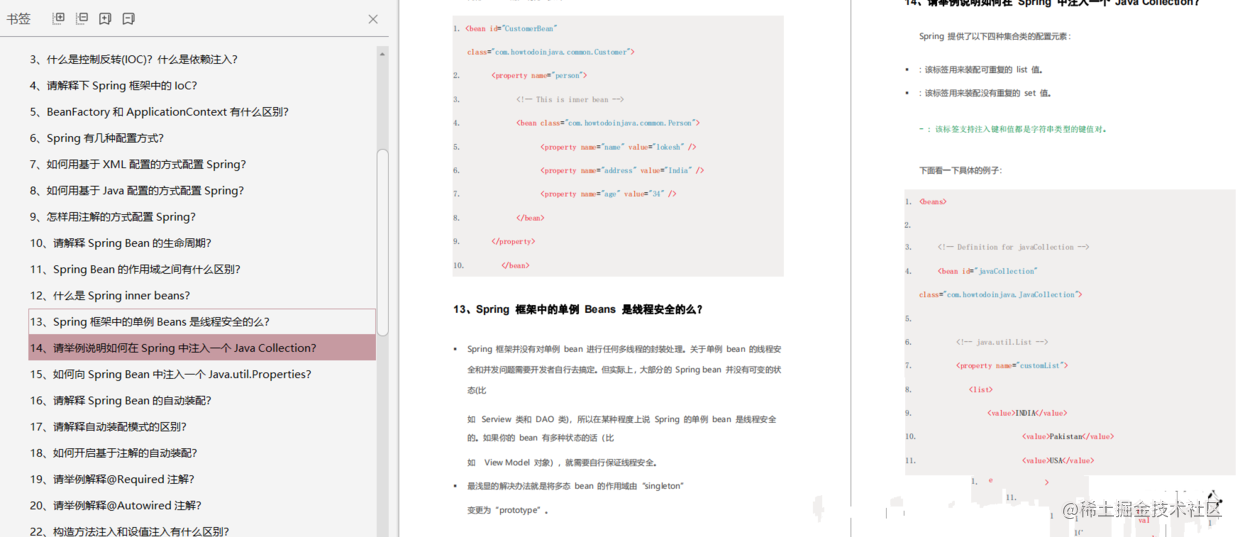Click text Spring 提供了以下四种集合类的配置元素
Viewport: 1240px width, 537px height.
995,36
